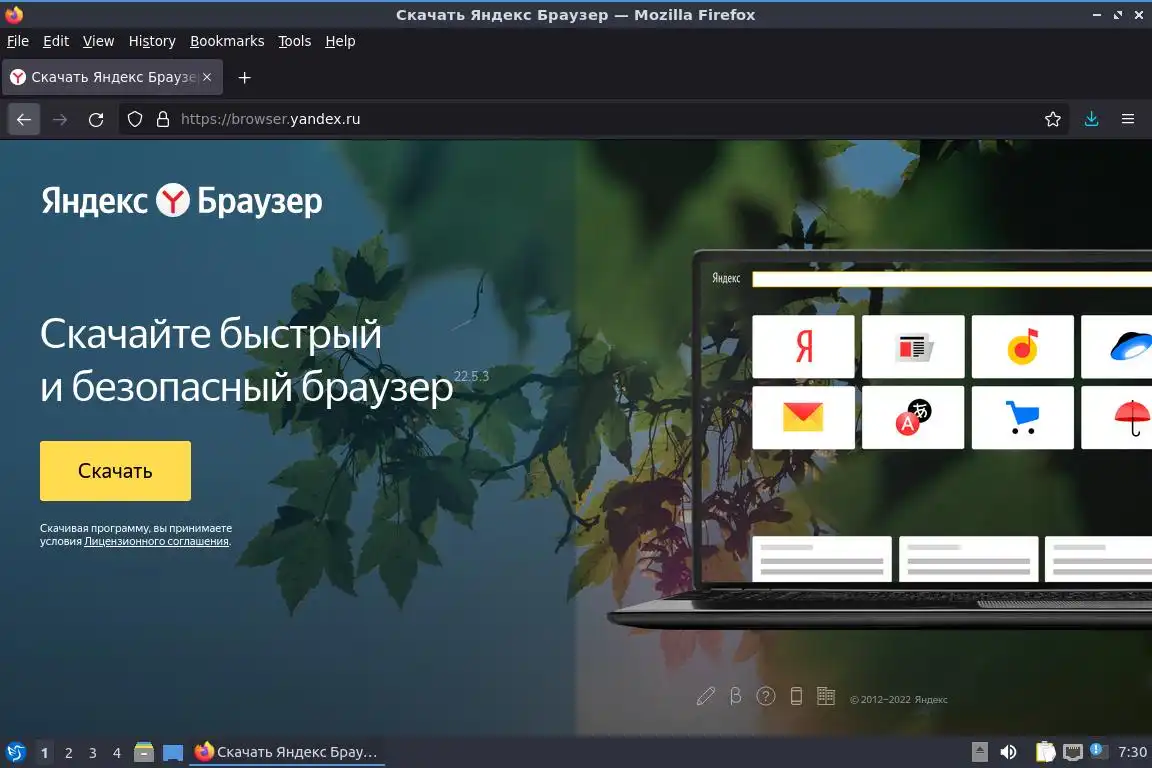This screenshot has height=768, width=1152.
Task: Click the forward navigation arrow
Action: click(60, 119)
